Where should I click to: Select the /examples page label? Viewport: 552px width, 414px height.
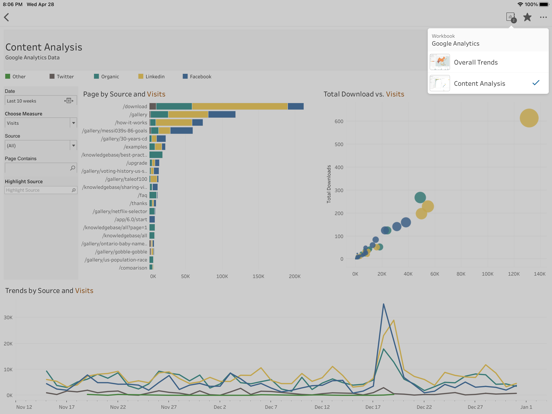pyautogui.click(x=136, y=147)
